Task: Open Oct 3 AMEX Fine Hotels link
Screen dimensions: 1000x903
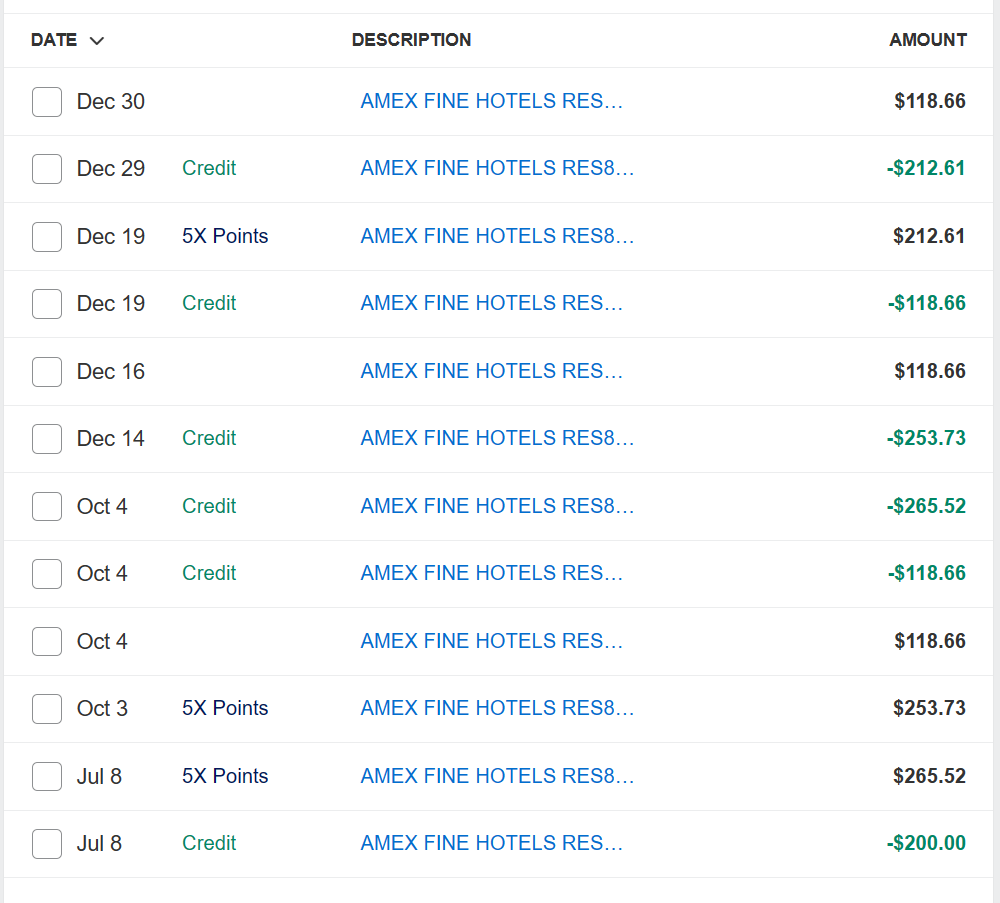Action: (x=497, y=708)
